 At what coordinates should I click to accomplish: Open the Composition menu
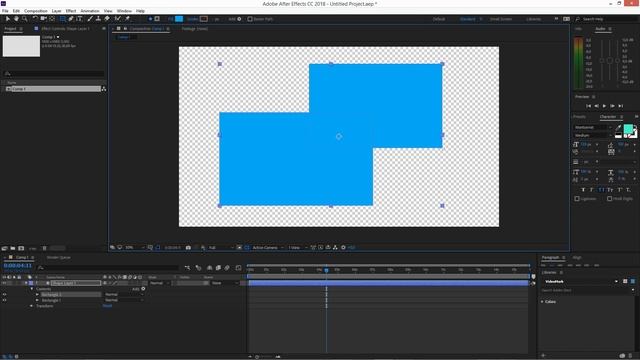click(36, 11)
